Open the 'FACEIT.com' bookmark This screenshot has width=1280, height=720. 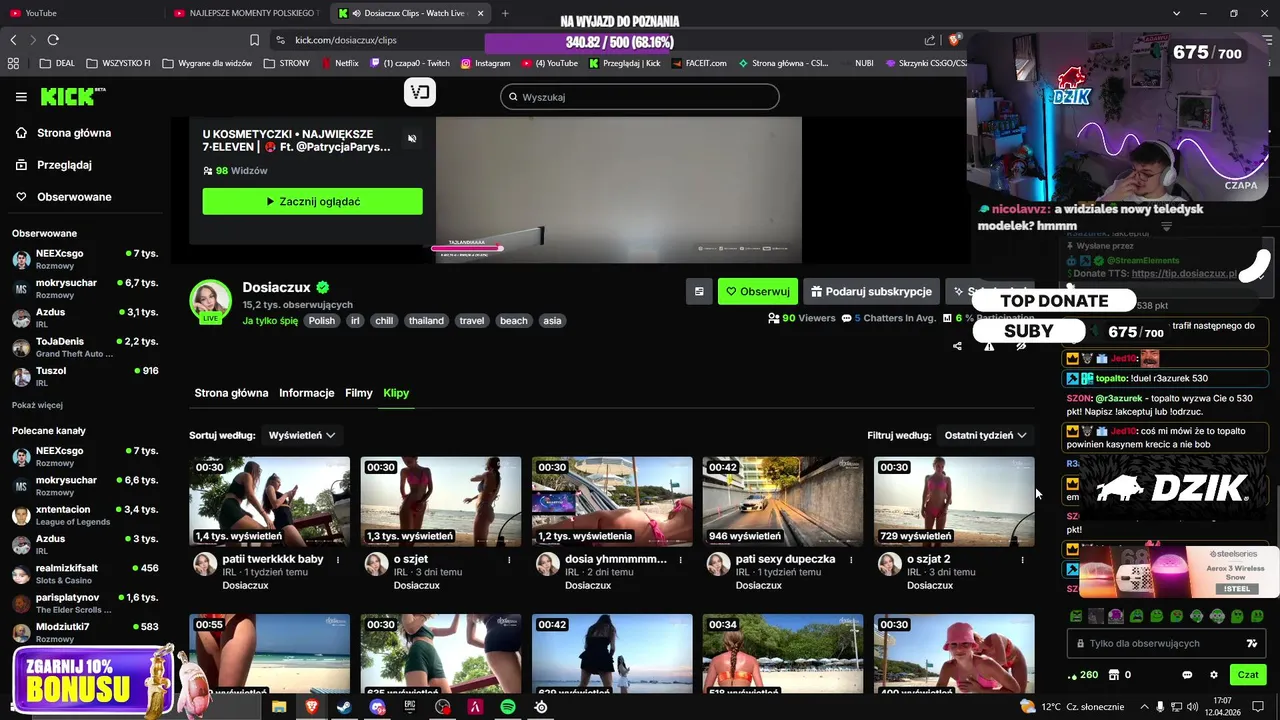[699, 63]
